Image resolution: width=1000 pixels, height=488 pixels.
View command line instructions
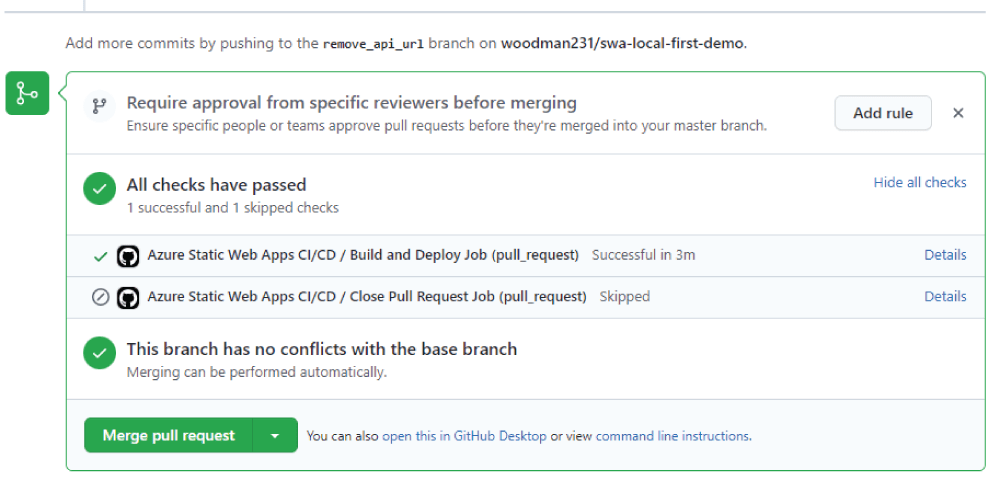[672, 436]
